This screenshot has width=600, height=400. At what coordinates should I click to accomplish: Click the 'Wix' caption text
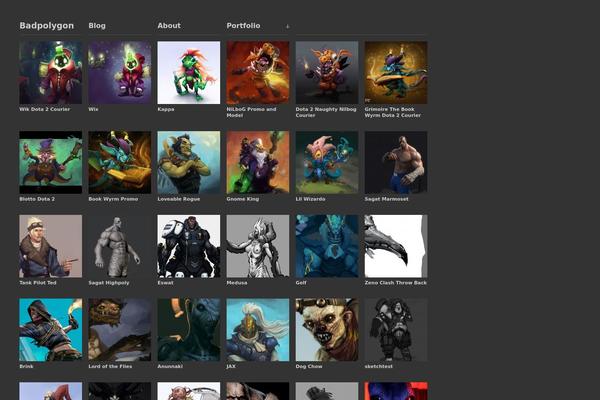[93, 109]
